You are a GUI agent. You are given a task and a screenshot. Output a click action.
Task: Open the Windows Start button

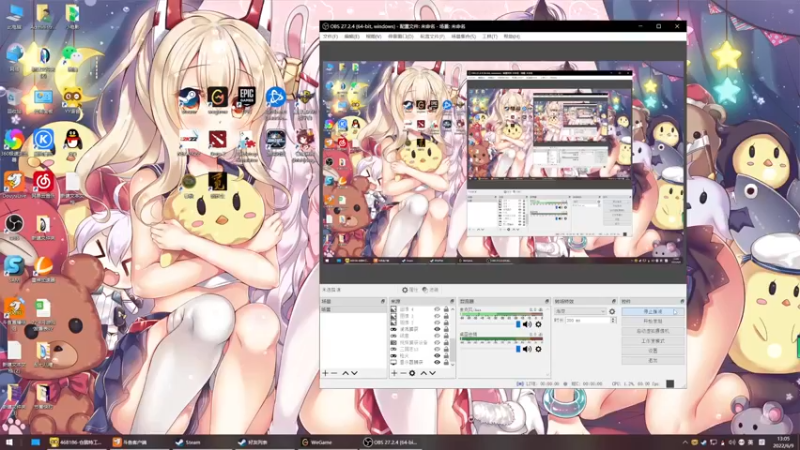tap(9, 442)
